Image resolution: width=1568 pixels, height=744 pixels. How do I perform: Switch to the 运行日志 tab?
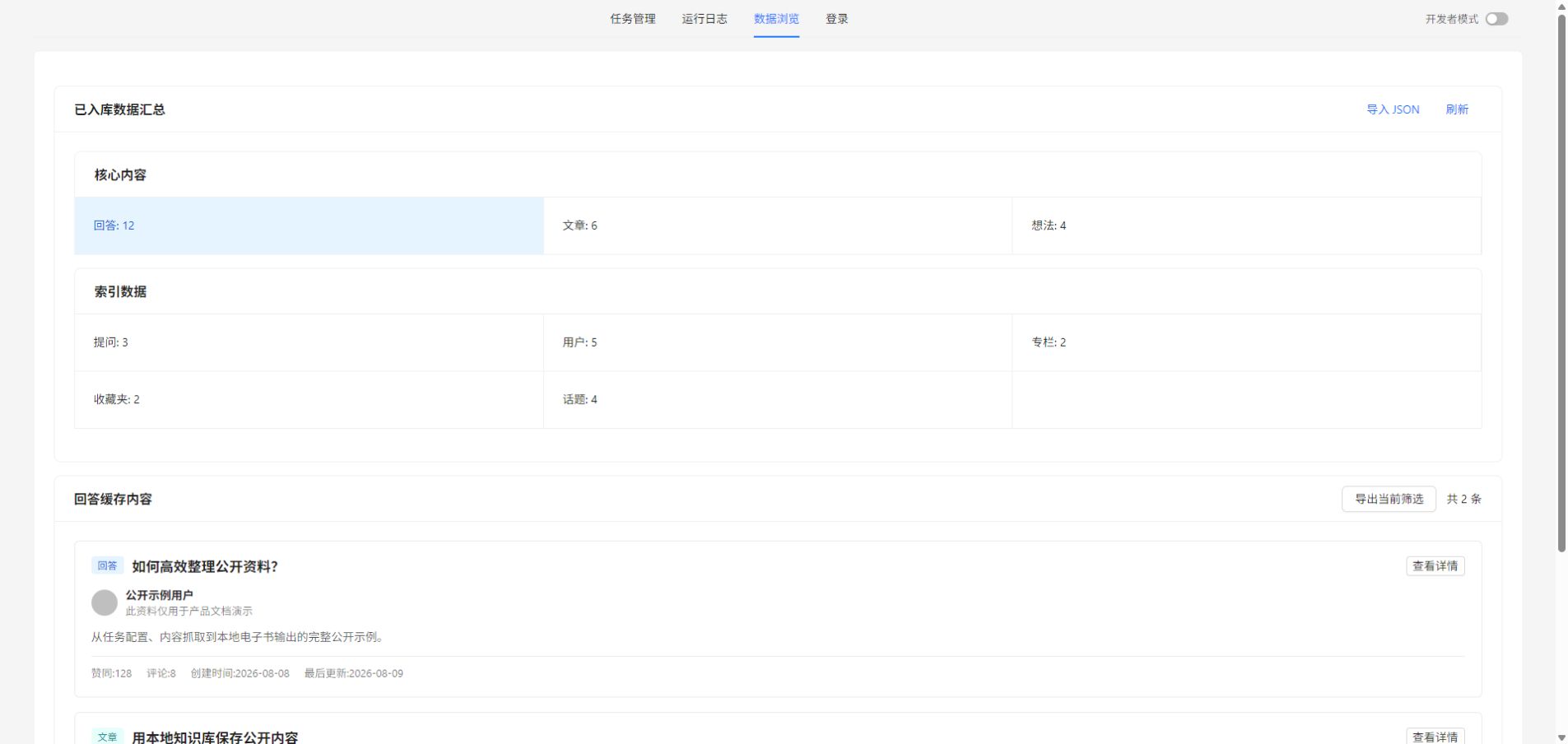pos(704,19)
